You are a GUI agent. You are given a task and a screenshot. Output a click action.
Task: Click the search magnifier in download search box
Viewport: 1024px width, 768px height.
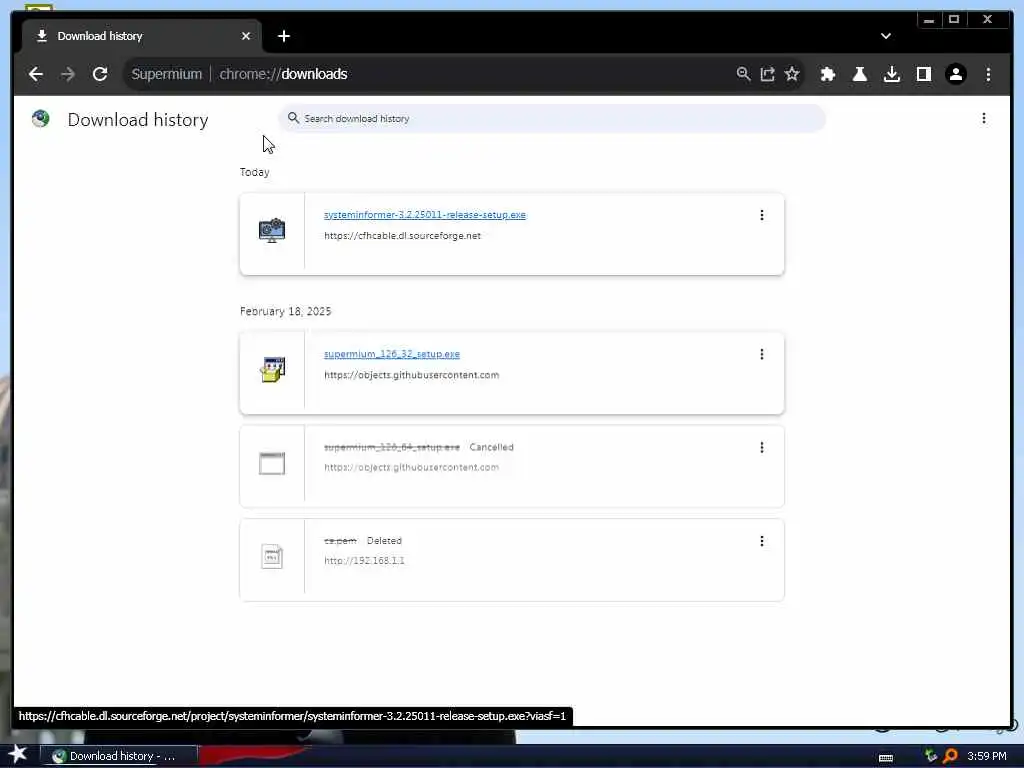point(293,118)
